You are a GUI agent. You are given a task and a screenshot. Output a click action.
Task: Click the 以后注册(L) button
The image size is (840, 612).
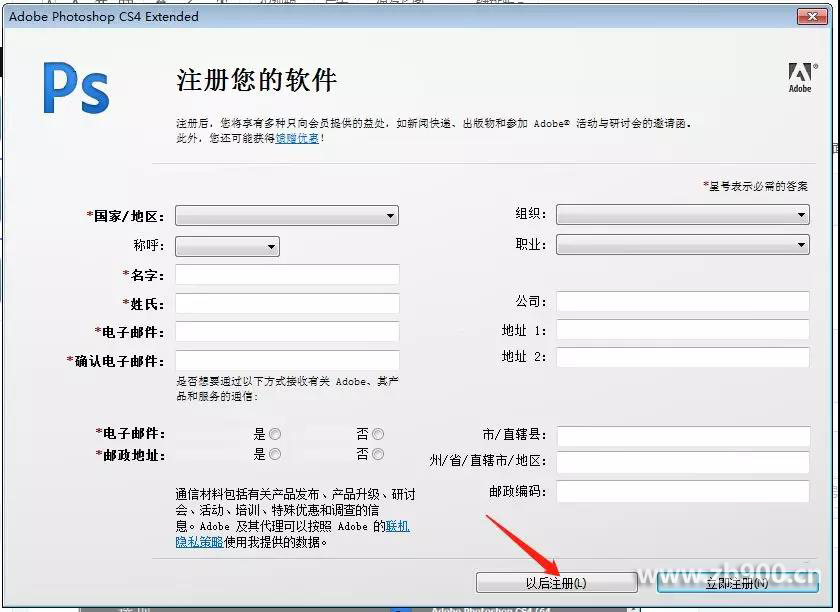pyautogui.click(x=556, y=583)
